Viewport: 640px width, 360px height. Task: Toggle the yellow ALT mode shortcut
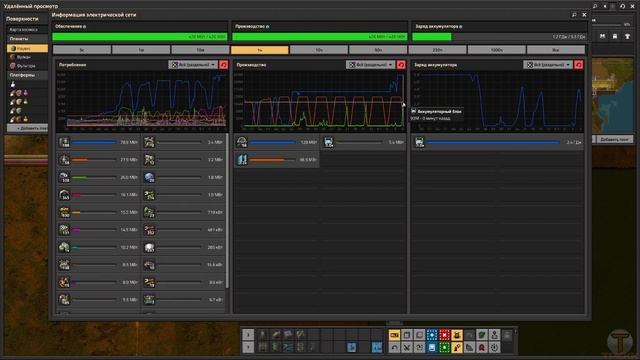coord(394,335)
